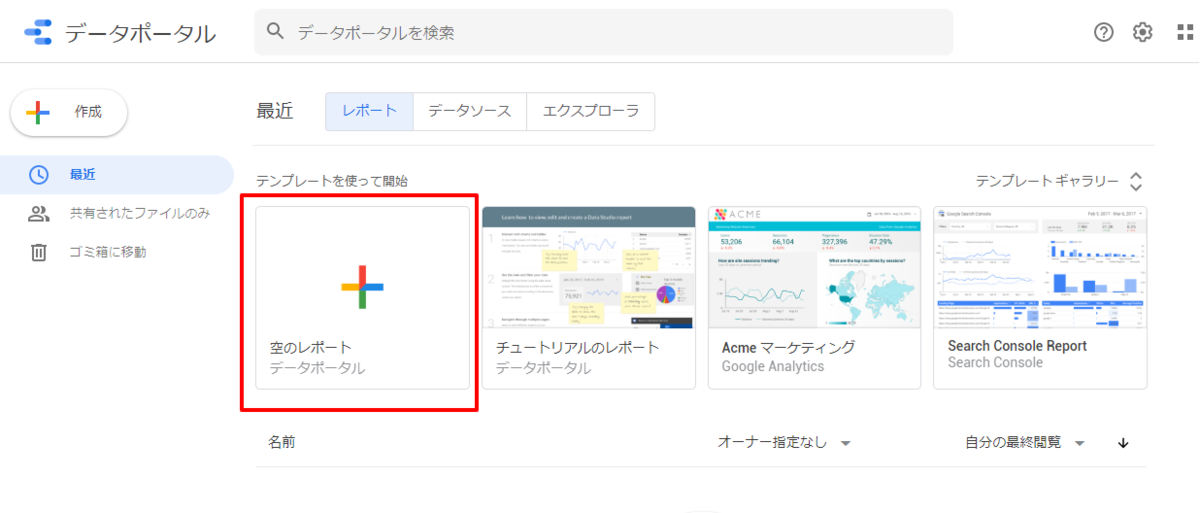Switch to the エクスプローラ tab
The height and width of the screenshot is (513, 1200).
click(591, 112)
